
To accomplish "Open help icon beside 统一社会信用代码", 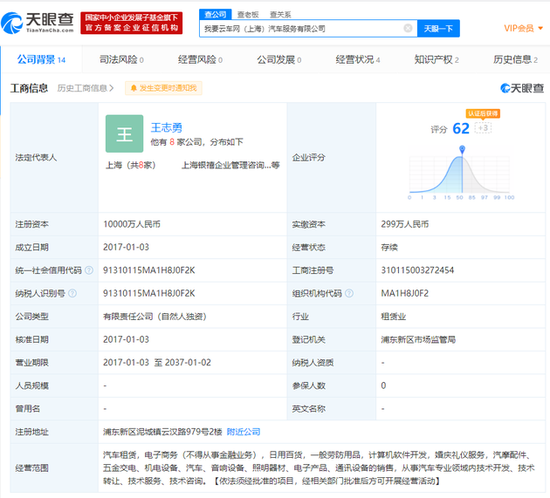I will coord(89,270).
